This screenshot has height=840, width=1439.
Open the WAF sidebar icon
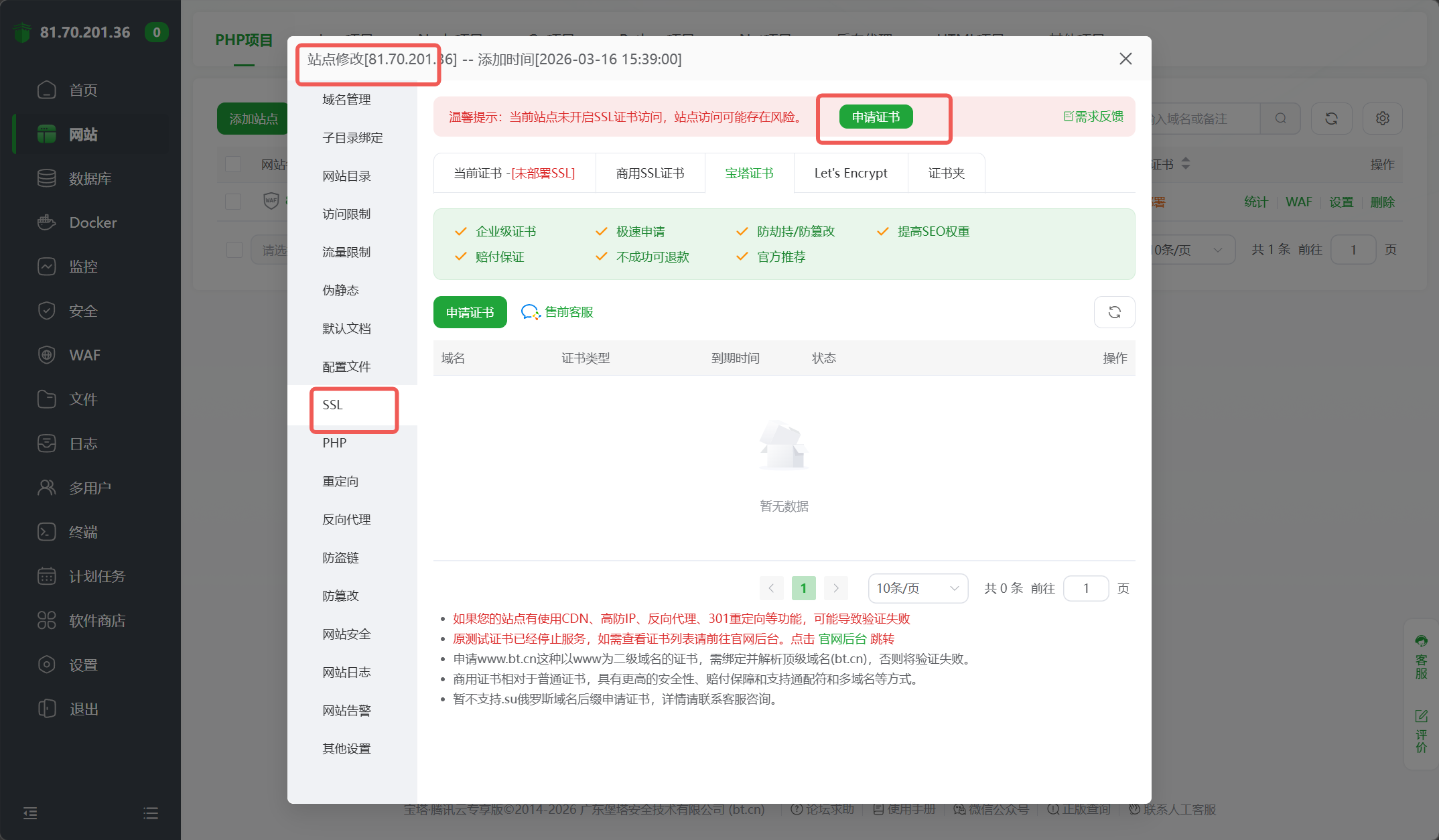coord(46,355)
